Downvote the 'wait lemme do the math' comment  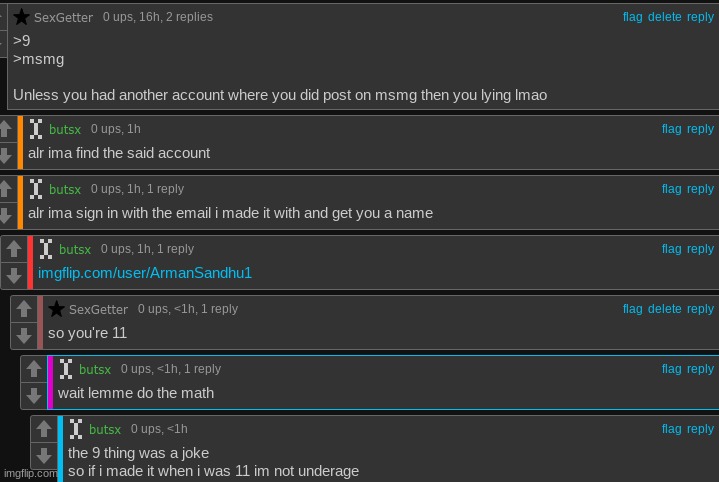(34, 395)
